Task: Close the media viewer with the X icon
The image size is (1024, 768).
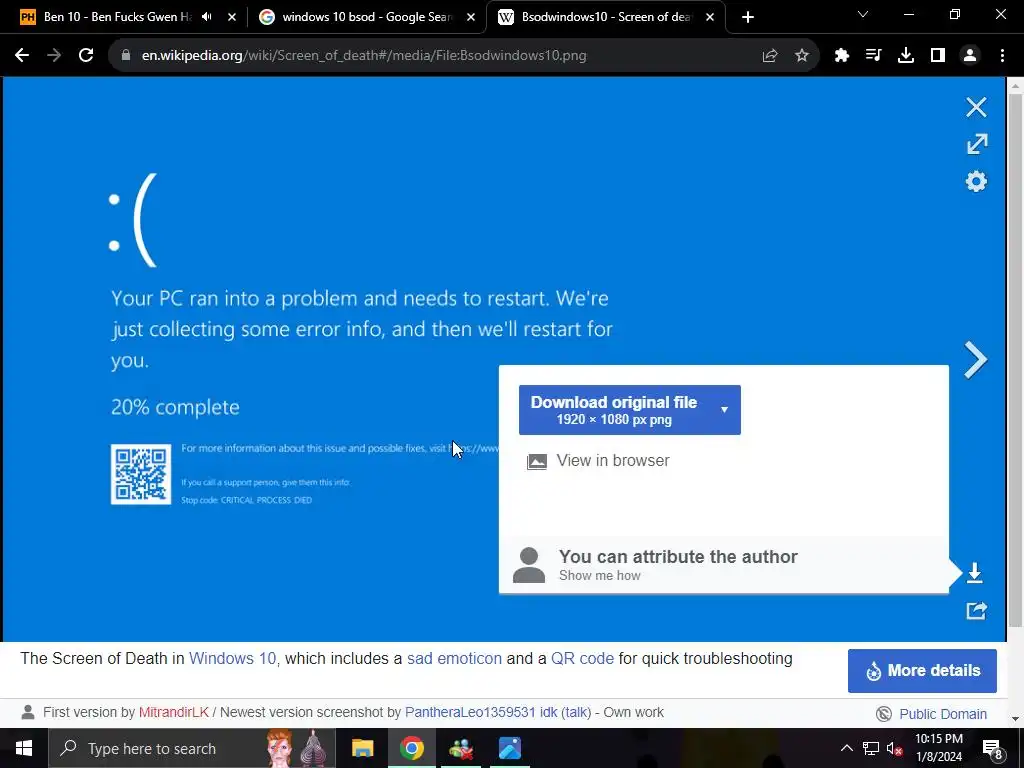Action: [x=976, y=107]
